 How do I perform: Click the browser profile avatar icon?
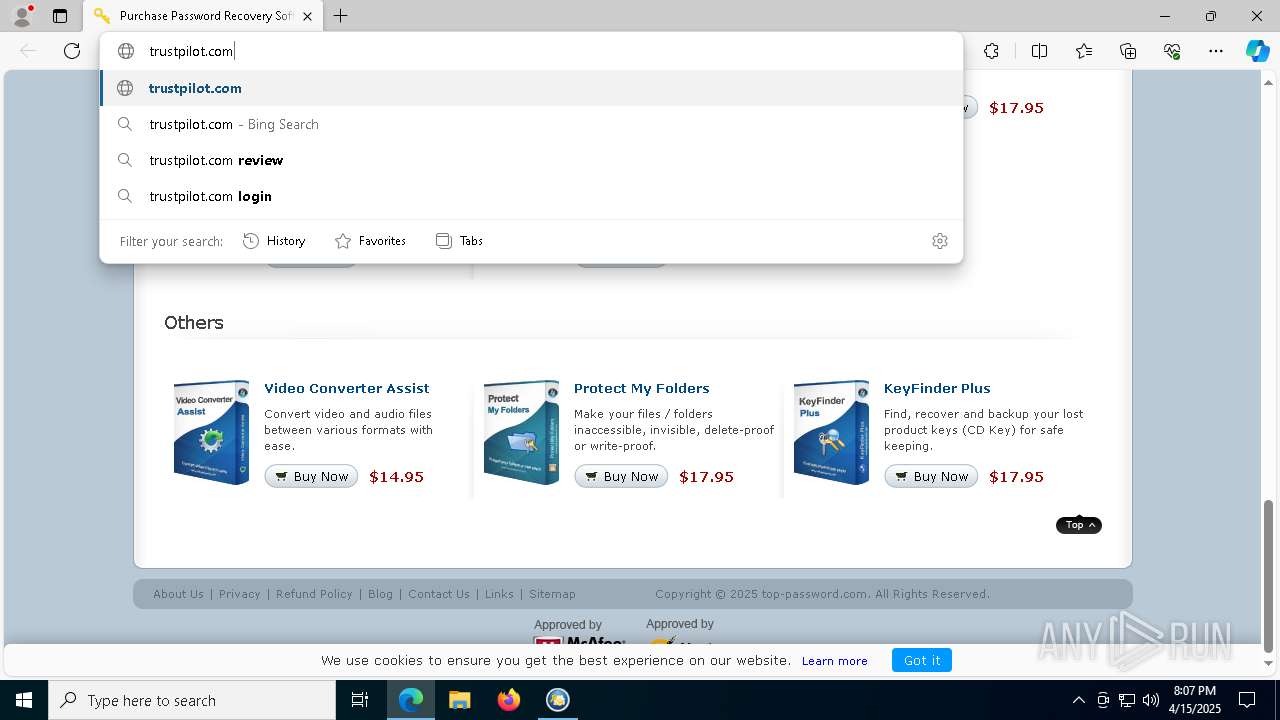click(22, 16)
